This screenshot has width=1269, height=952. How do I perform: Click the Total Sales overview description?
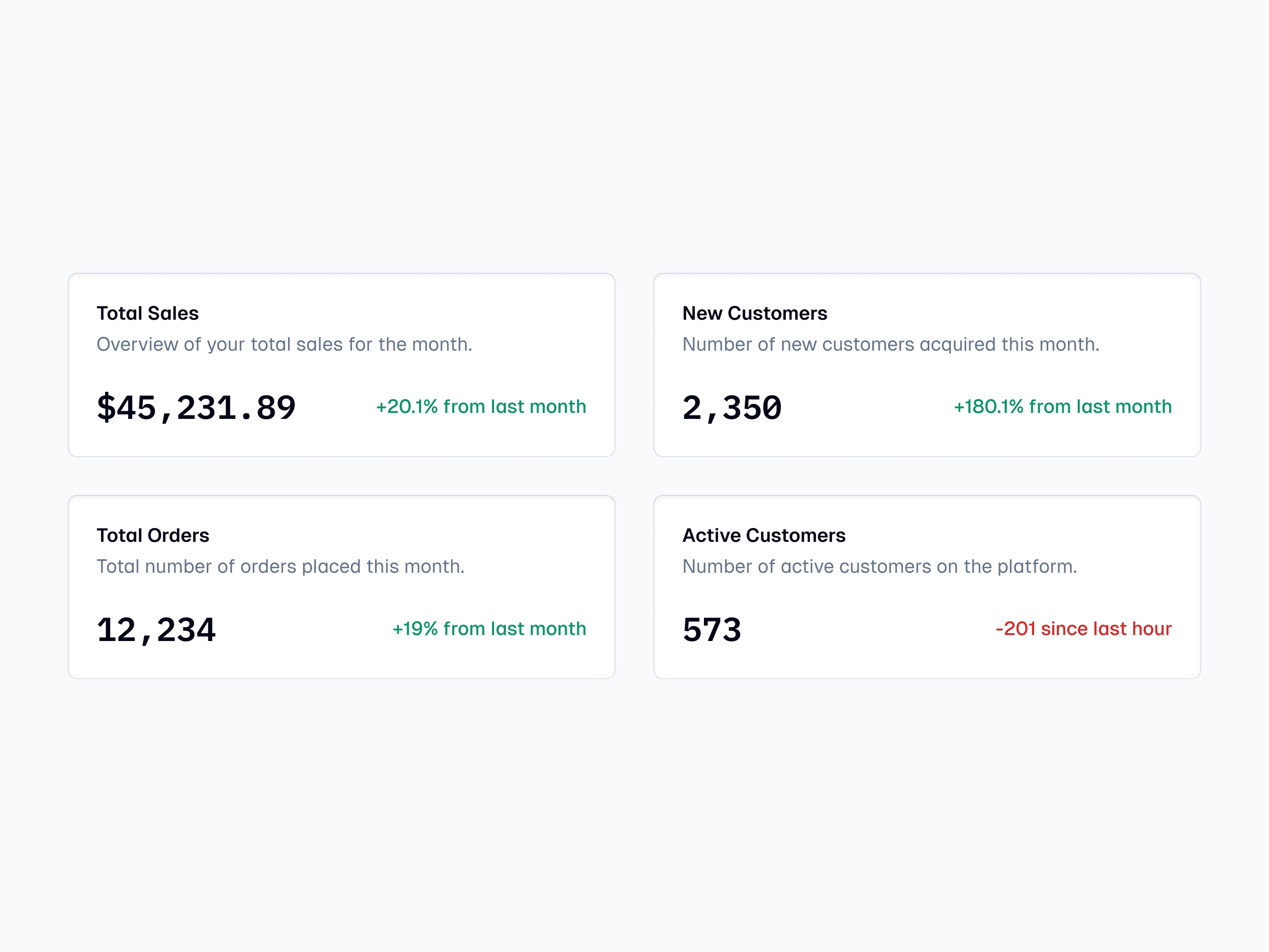[x=284, y=344]
